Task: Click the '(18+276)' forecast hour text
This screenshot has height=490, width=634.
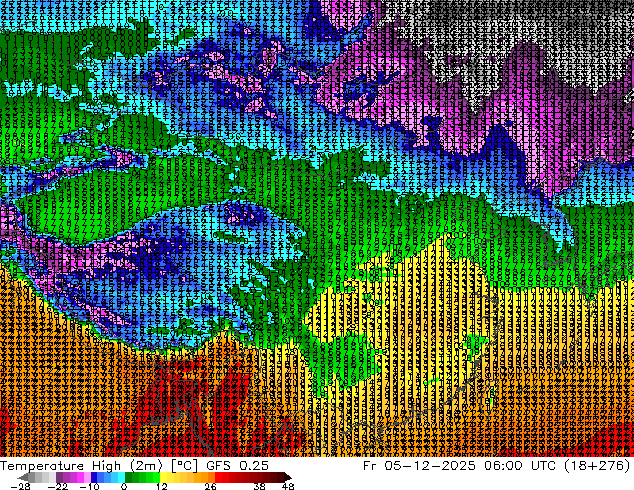Action: [x=599, y=466]
